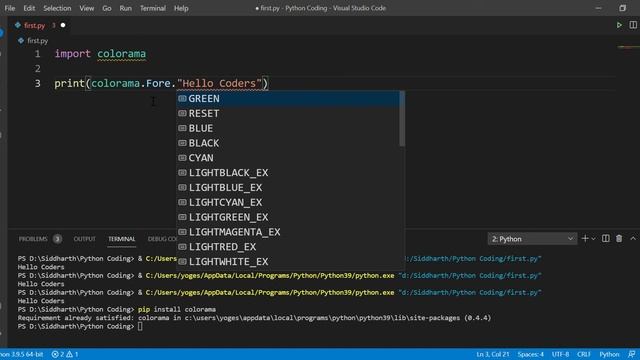Maximize the panel with chevron up
The height and width of the screenshot is (360, 640).
(633, 239)
